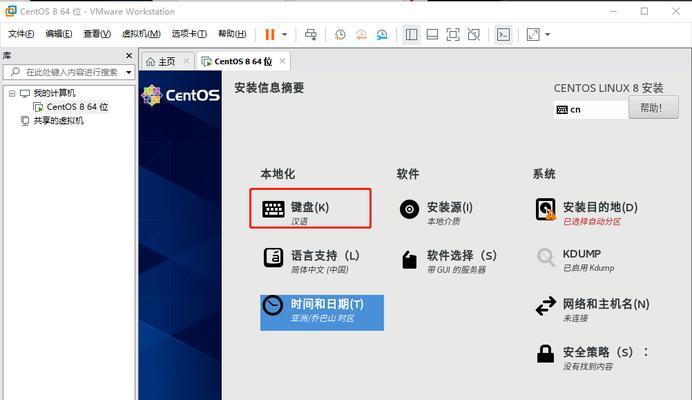Click the 帮助! button in the installer
Screen dimensions: 692x400
tap(653, 108)
